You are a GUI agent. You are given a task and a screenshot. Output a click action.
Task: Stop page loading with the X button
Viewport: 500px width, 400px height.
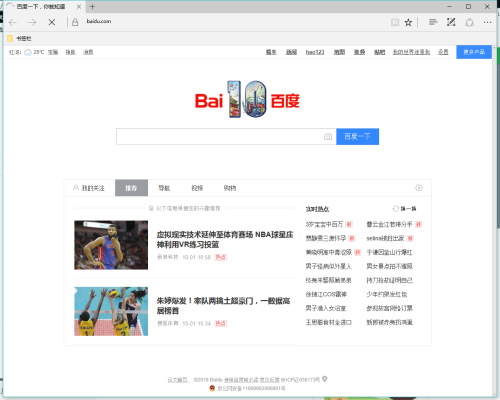[x=52, y=22]
